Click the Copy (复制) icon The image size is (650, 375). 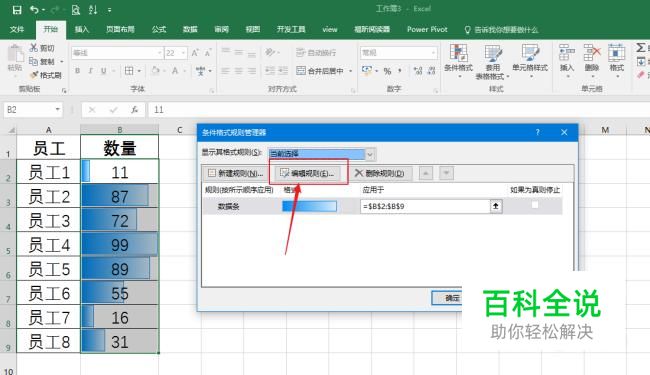coord(34,61)
